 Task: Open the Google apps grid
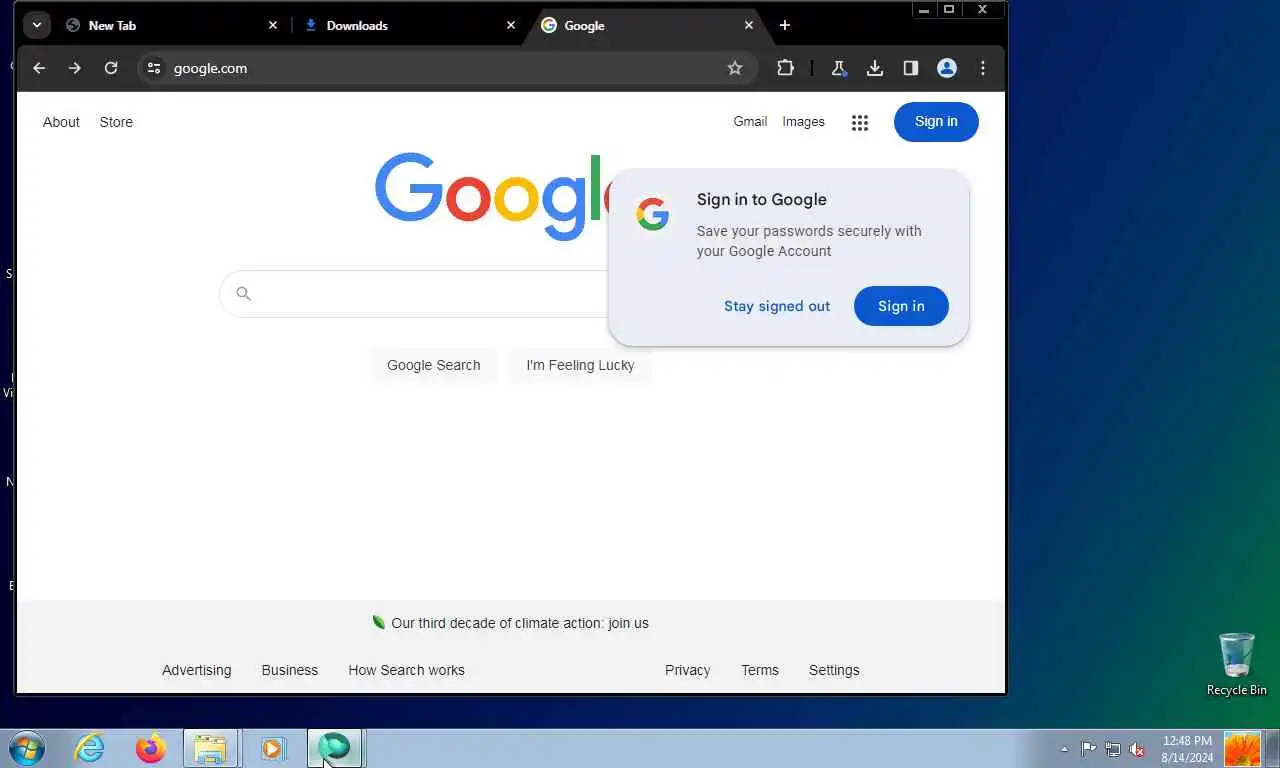(x=860, y=122)
